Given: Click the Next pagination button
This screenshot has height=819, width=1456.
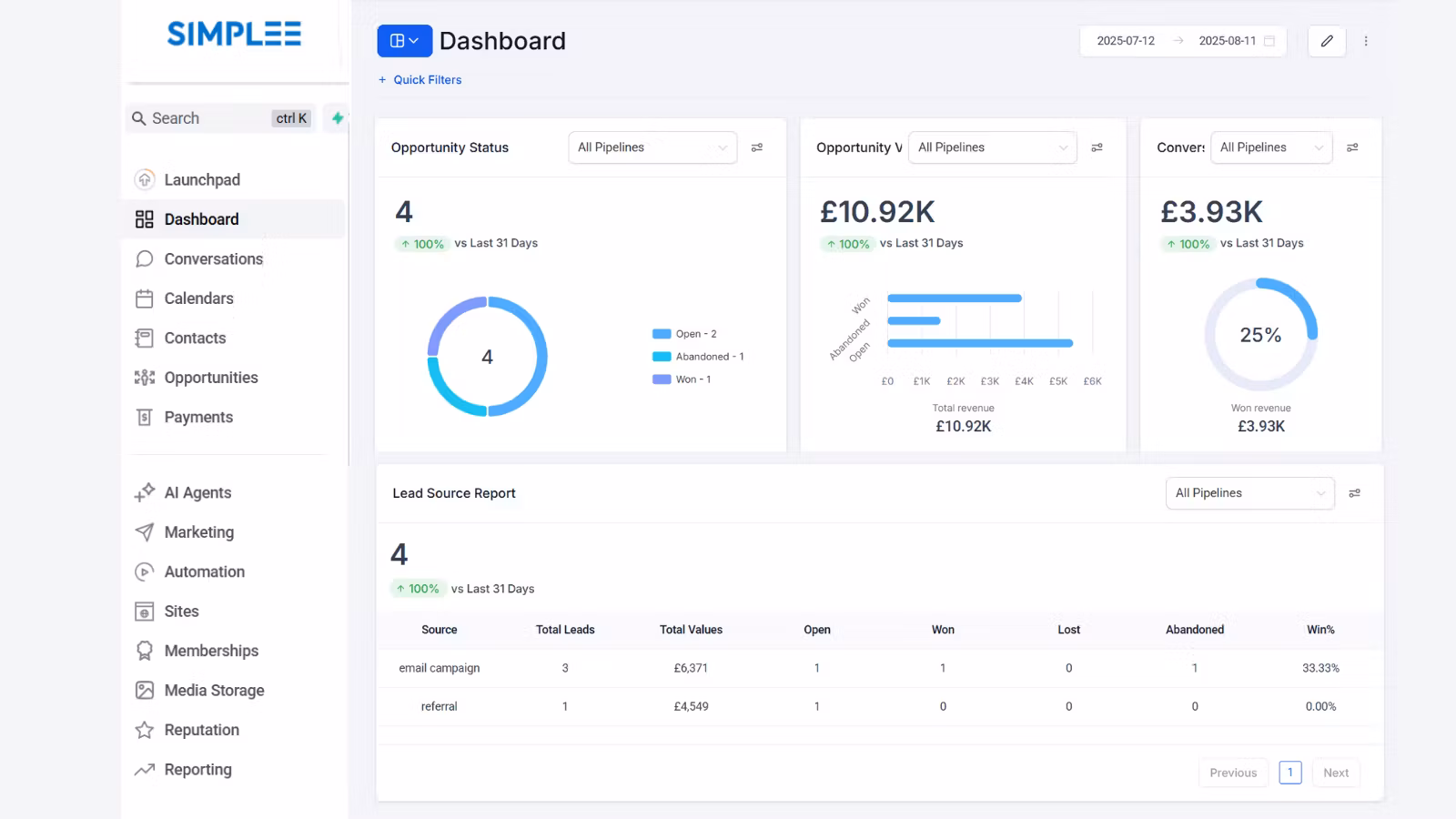Looking at the screenshot, I should pyautogui.click(x=1335, y=773).
